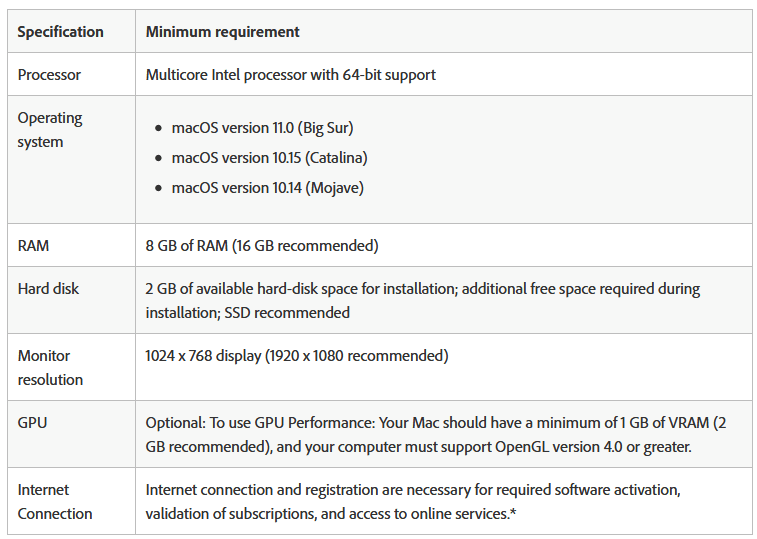Viewport: 757px width, 539px height.
Task: Click the Minimum requirement column header
Action: (x=222, y=32)
